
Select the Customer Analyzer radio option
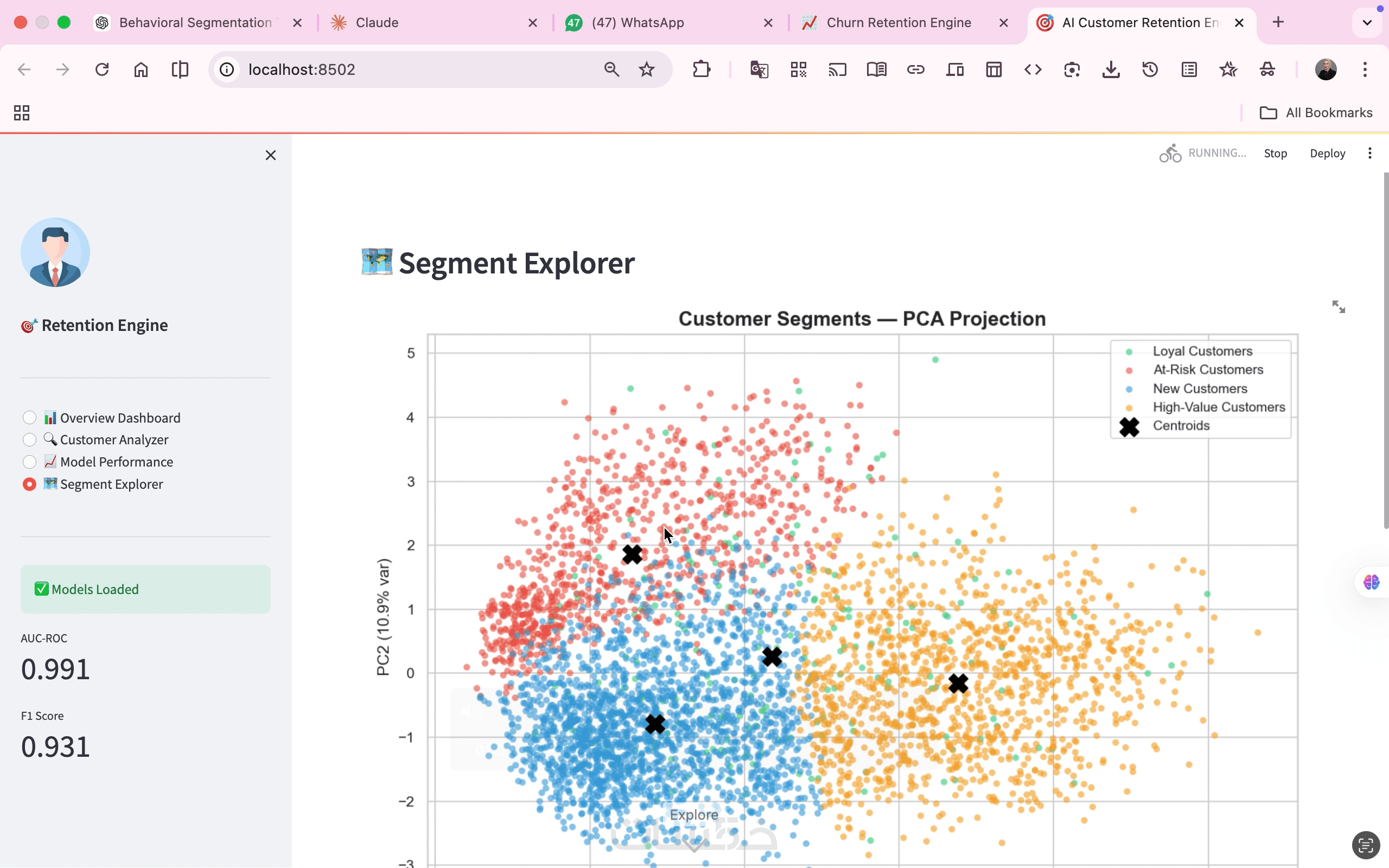pos(29,440)
